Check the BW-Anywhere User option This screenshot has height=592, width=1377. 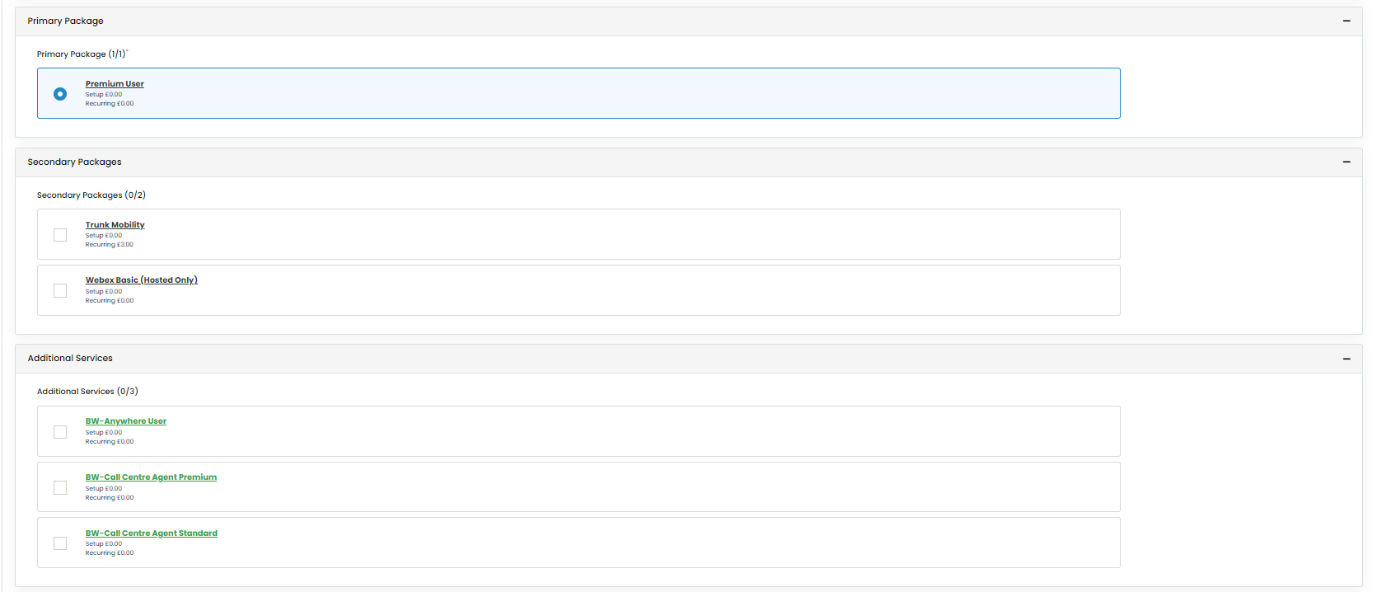pos(60,432)
